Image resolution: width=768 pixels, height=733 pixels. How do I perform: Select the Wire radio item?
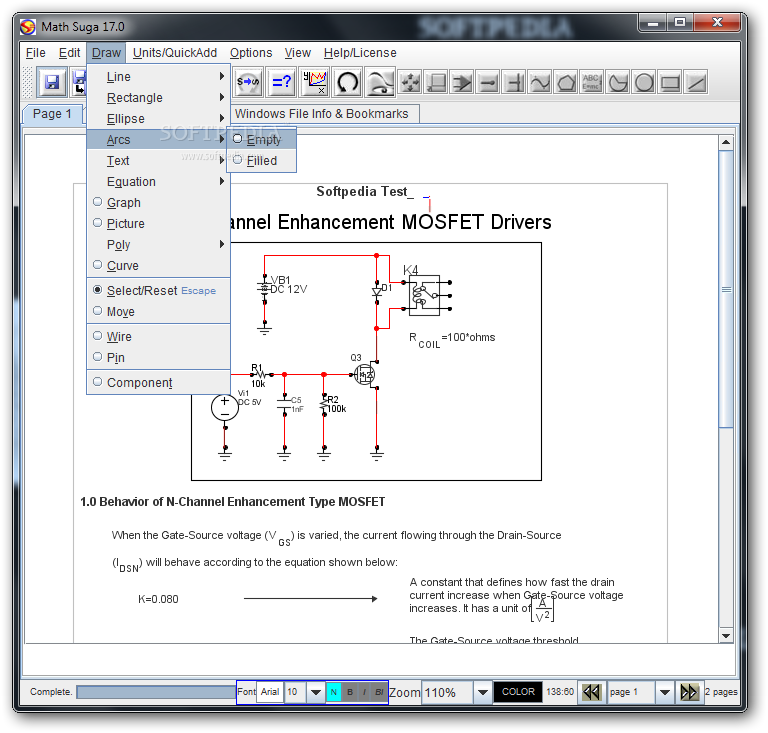[x=158, y=336]
